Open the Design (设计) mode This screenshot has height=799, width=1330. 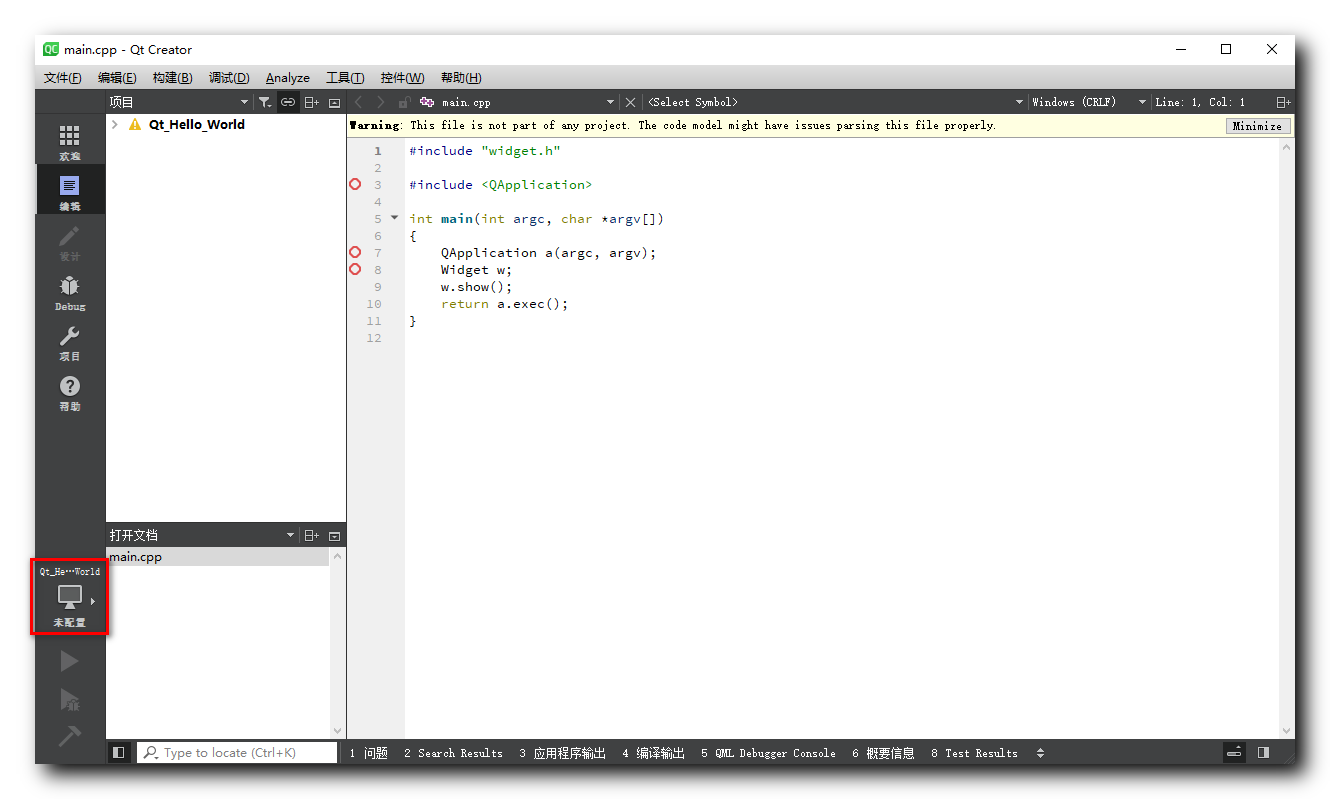[x=69, y=242]
